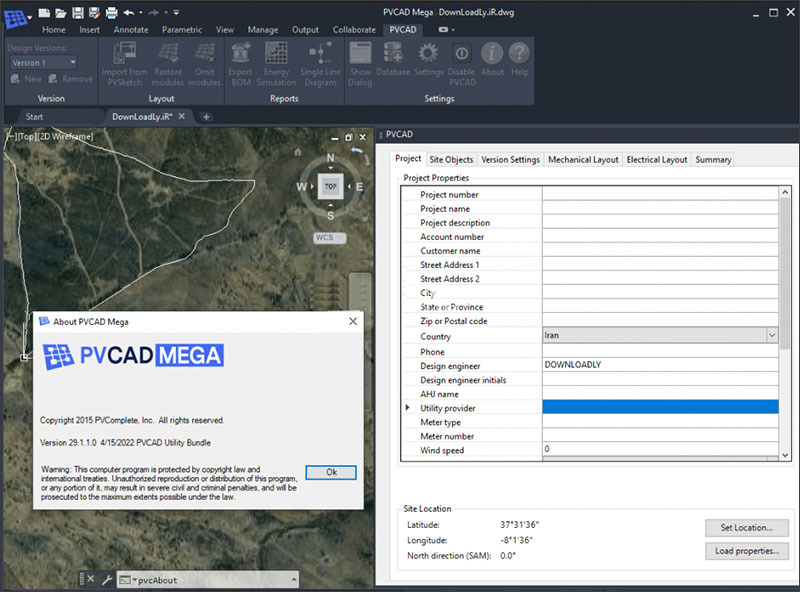The image size is (800, 592).
Task: Open a drawing with the Open folder icon
Action: 61,13
